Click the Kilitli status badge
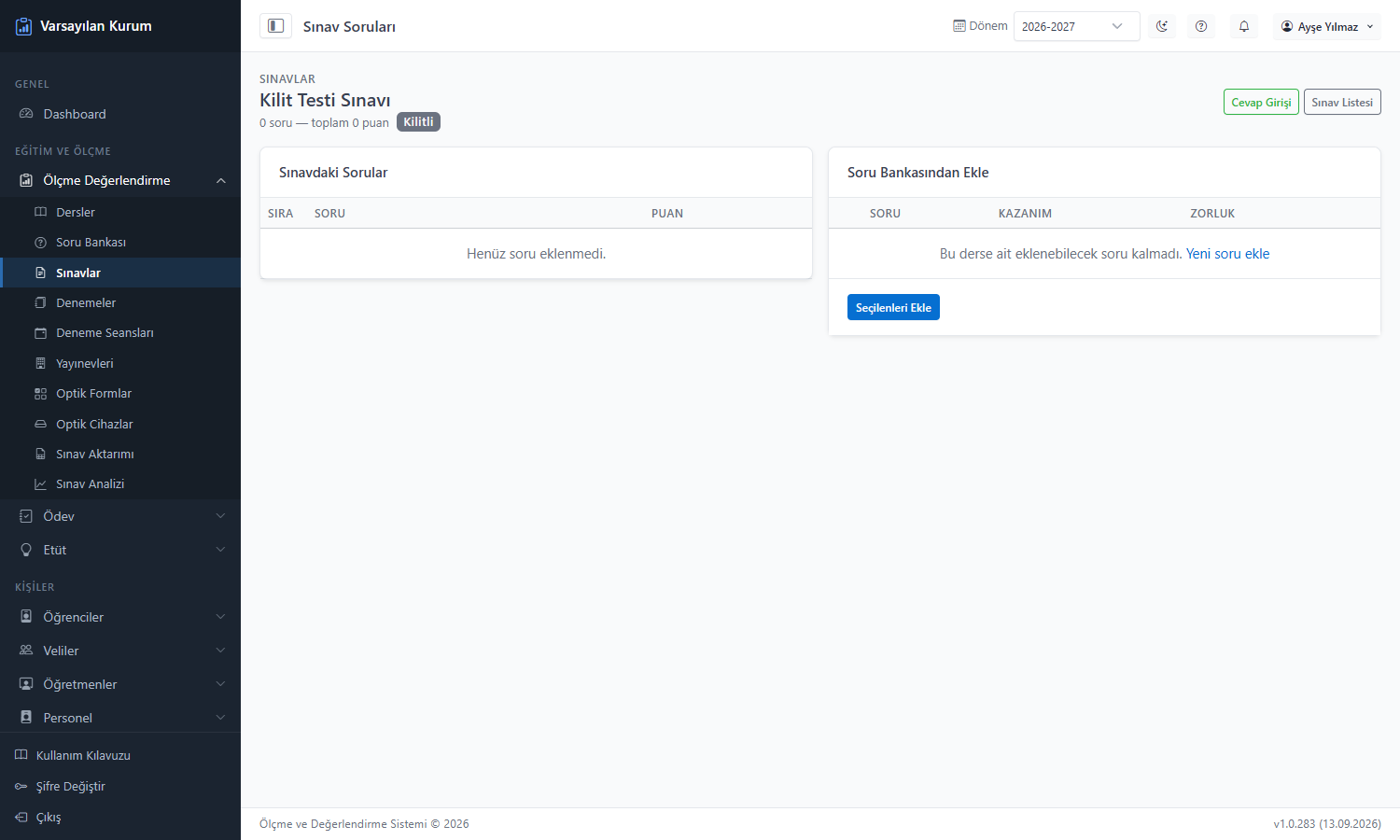The width and height of the screenshot is (1400, 840). [418, 122]
